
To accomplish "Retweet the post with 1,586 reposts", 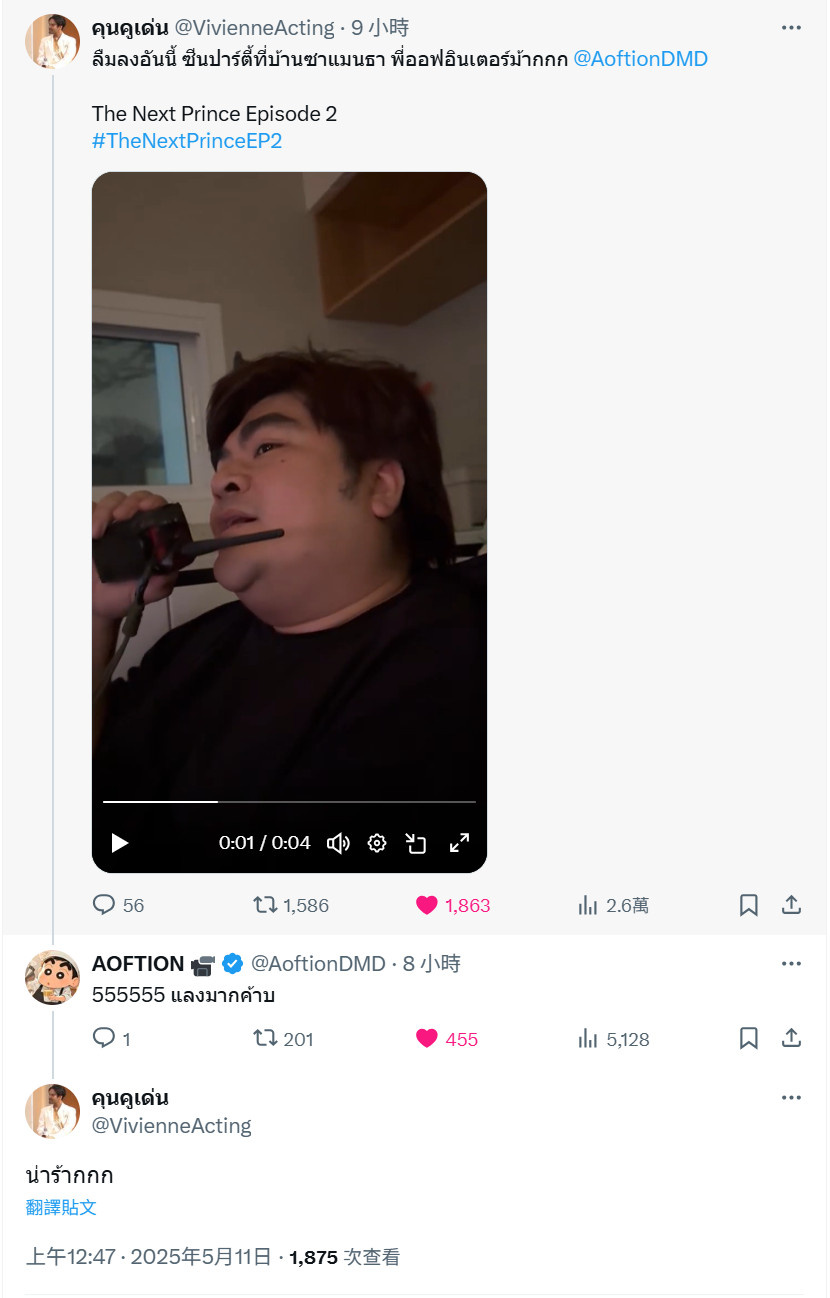I will click(290, 905).
